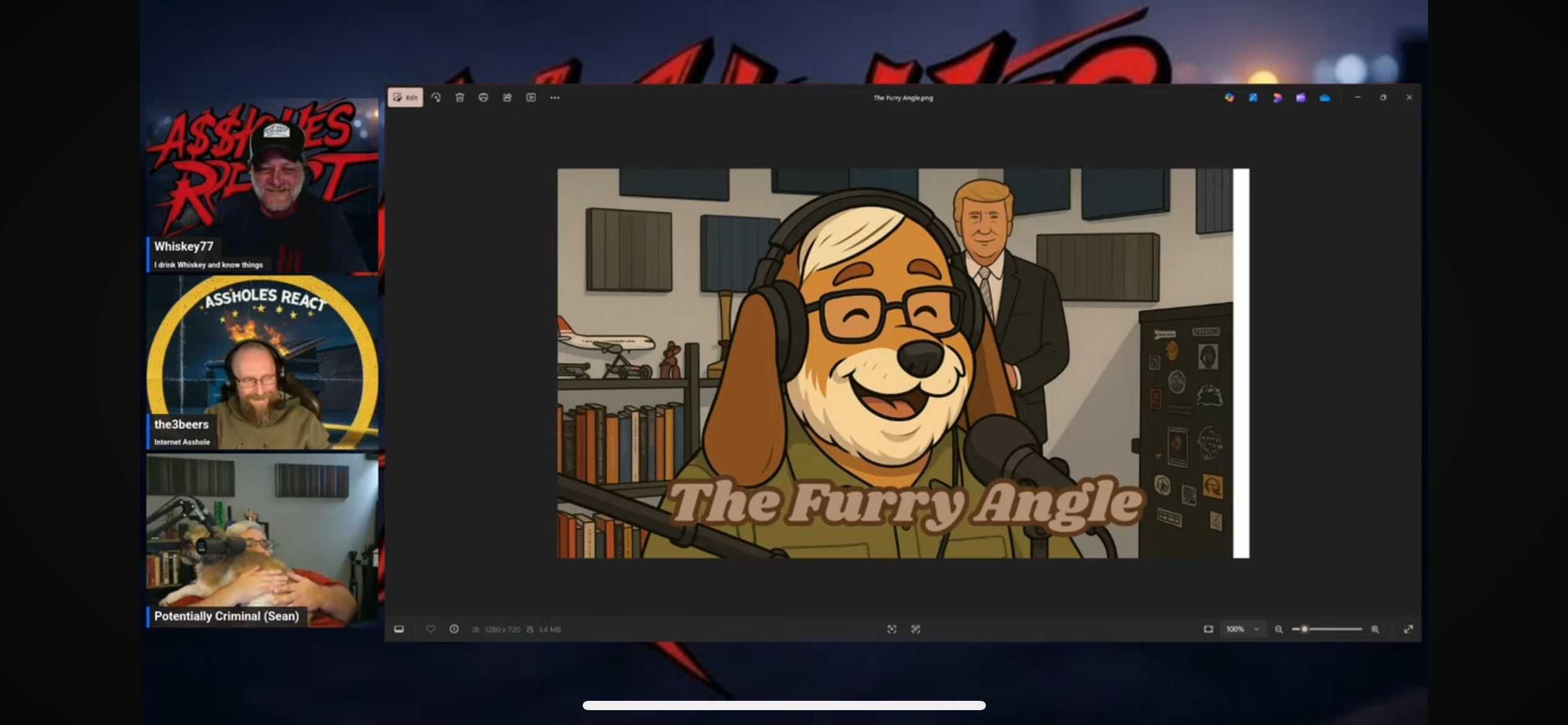Open the Edit image button

406,97
